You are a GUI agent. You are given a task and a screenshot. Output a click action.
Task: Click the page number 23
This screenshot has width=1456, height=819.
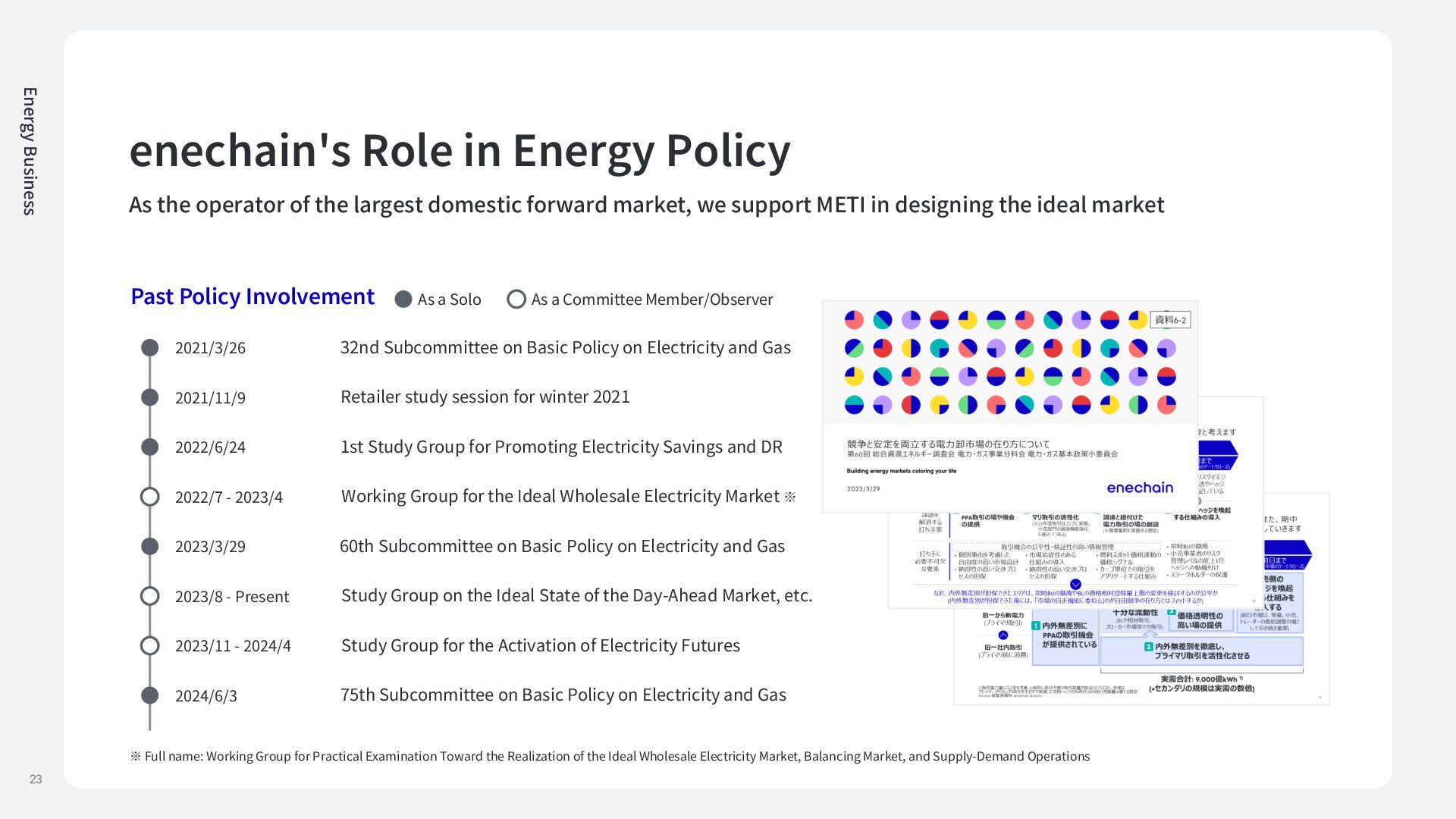pos(36,779)
